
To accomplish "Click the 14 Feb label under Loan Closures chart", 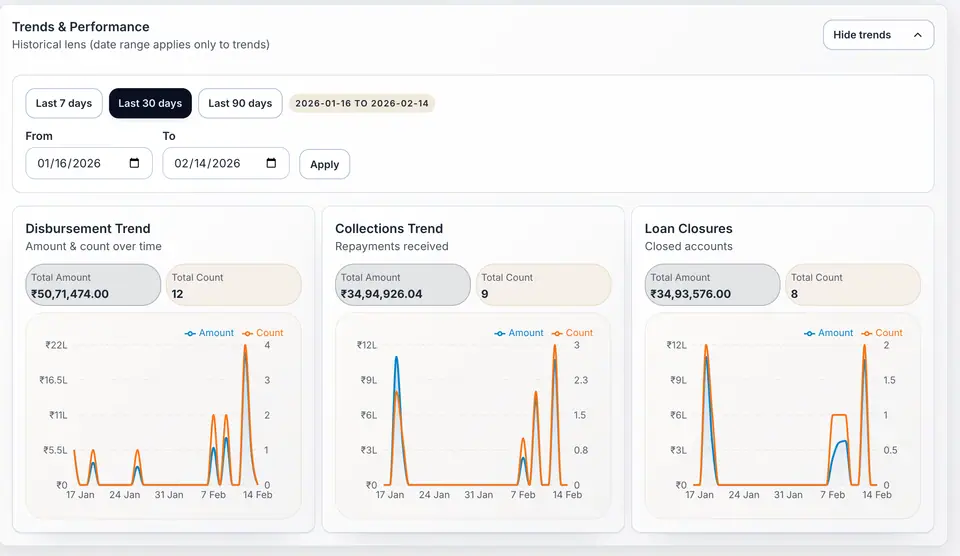I will pyautogui.click(x=877, y=495).
